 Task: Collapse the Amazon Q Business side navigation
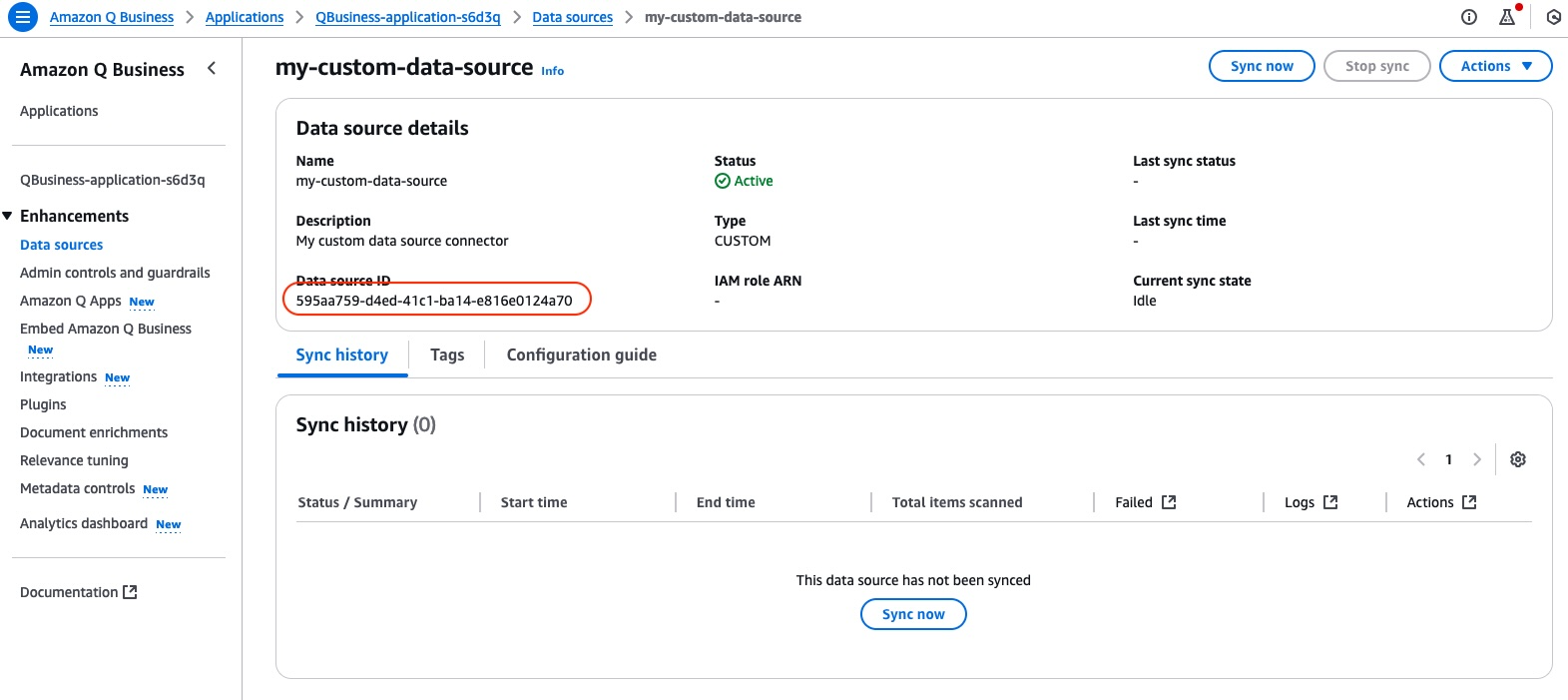pyautogui.click(x=212, y=68)
